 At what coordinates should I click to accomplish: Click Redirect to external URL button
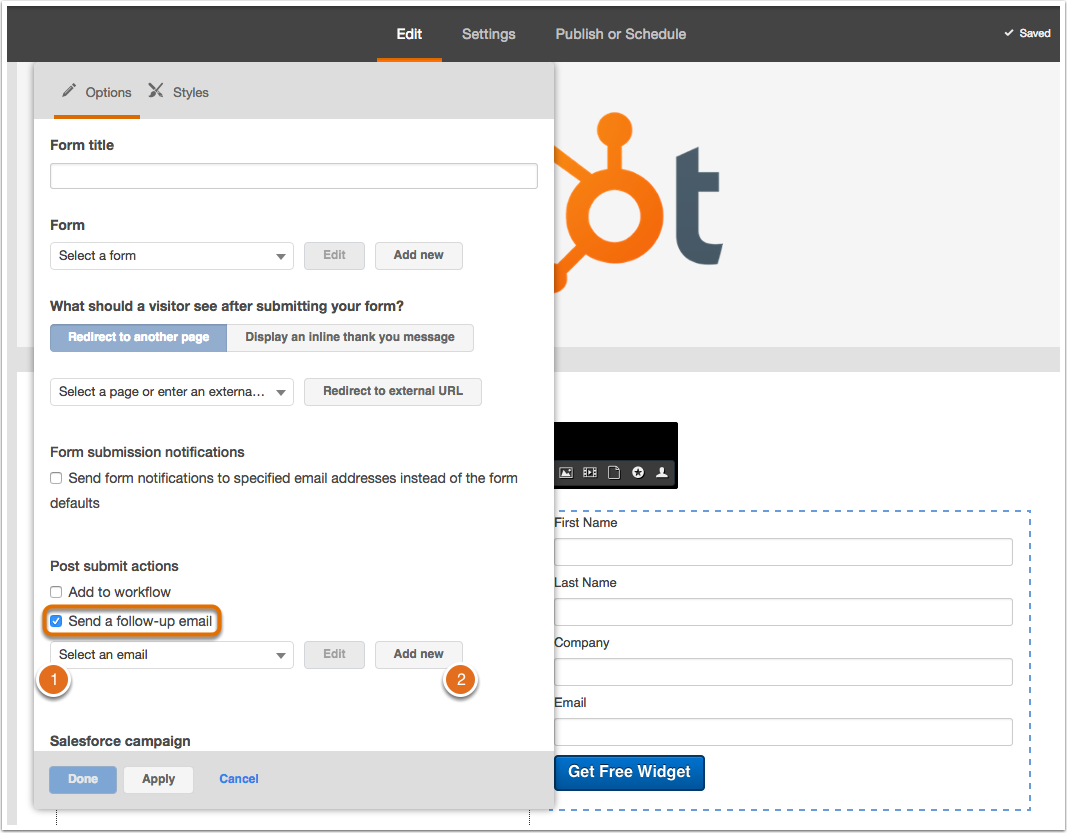click(393, 391)
